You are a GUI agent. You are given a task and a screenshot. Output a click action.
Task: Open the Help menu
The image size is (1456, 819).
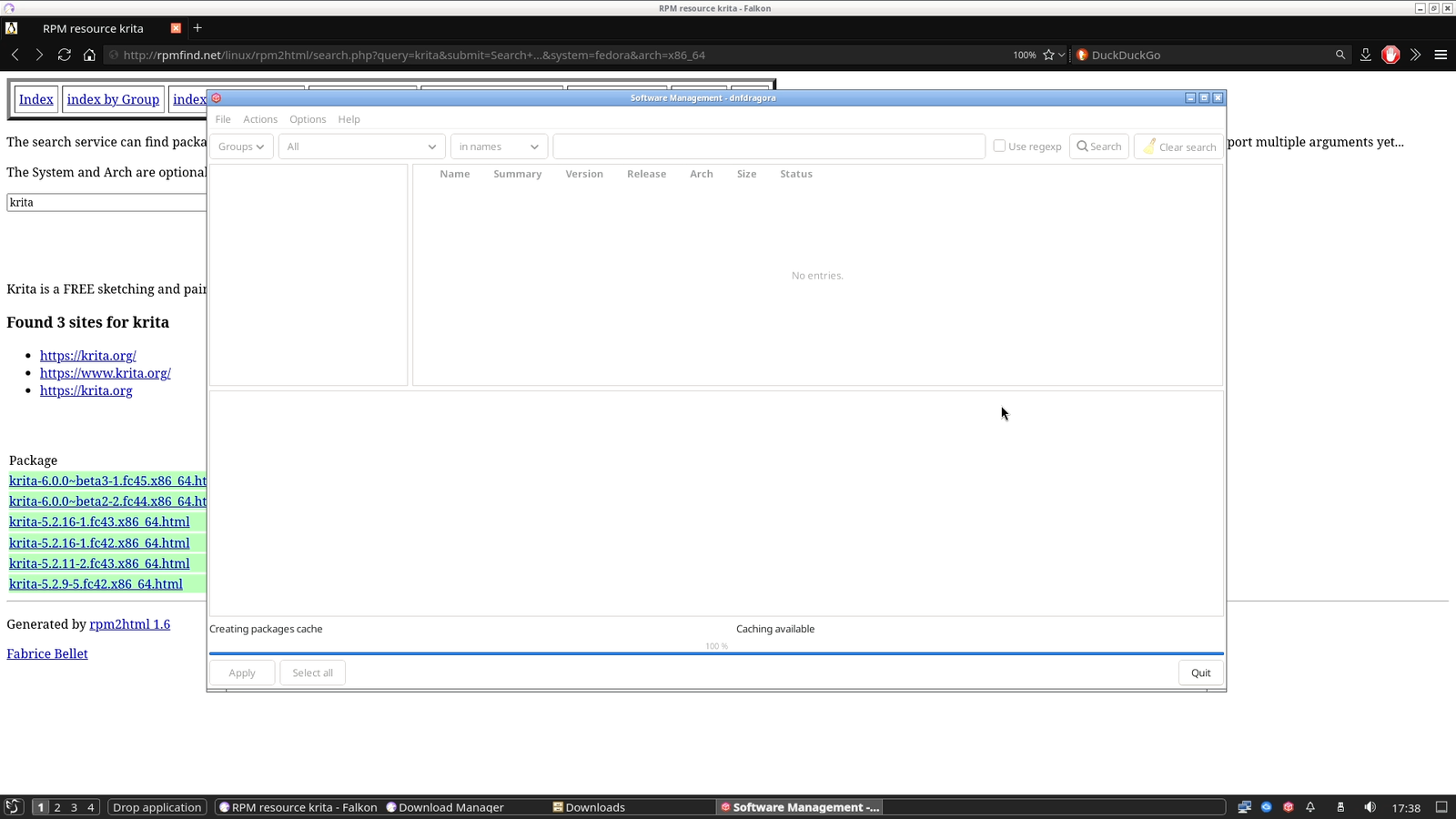tap(349, 119)
